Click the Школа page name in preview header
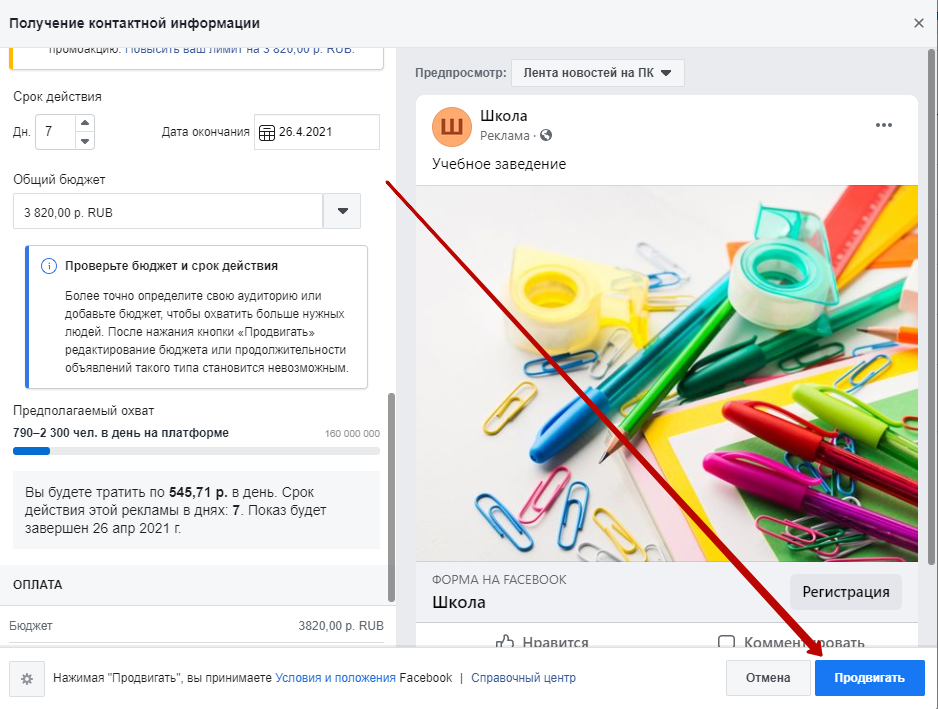 (x=504, y=115)
